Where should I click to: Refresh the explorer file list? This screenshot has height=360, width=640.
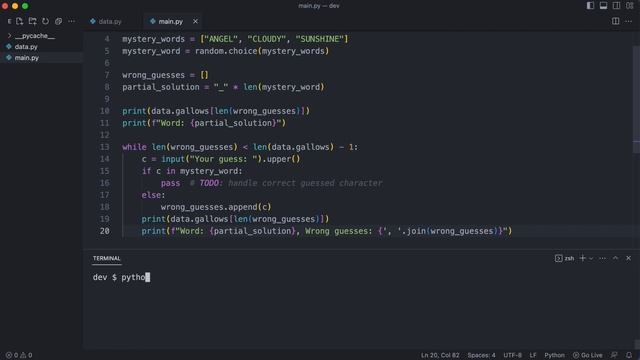[x=46, y=21]
